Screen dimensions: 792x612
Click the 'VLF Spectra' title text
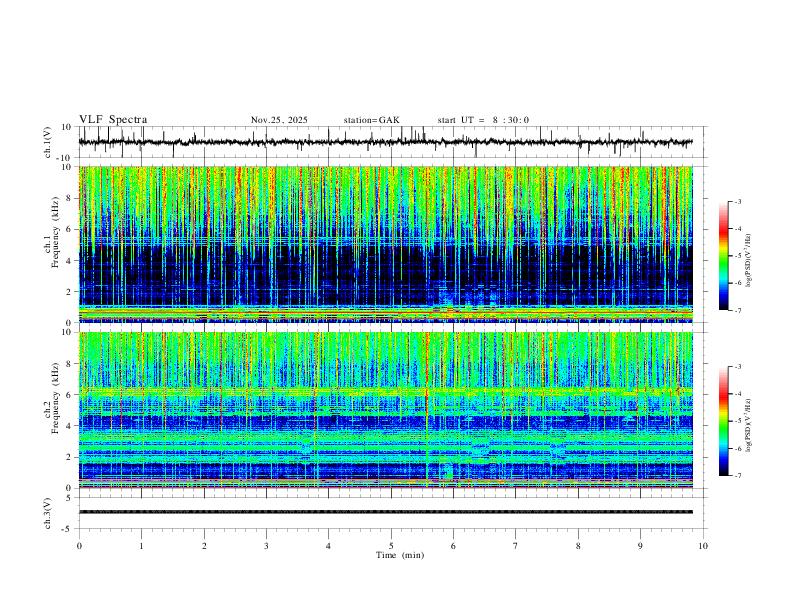113,120
